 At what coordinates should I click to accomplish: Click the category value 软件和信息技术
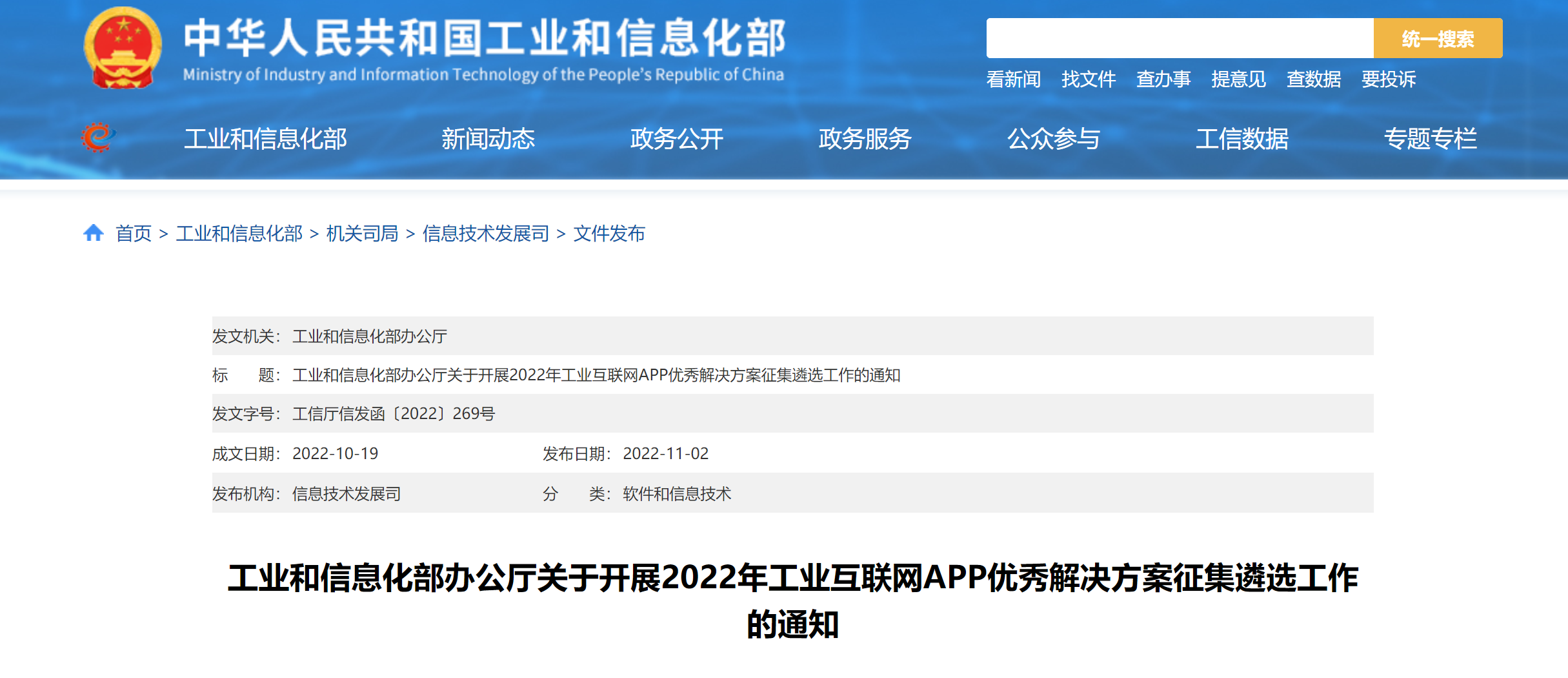(677, 494)
